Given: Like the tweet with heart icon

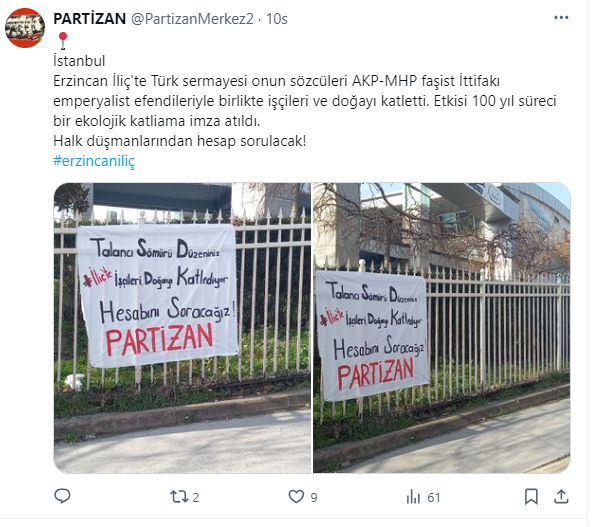Looking at the screenshot, I should point(296,497).
